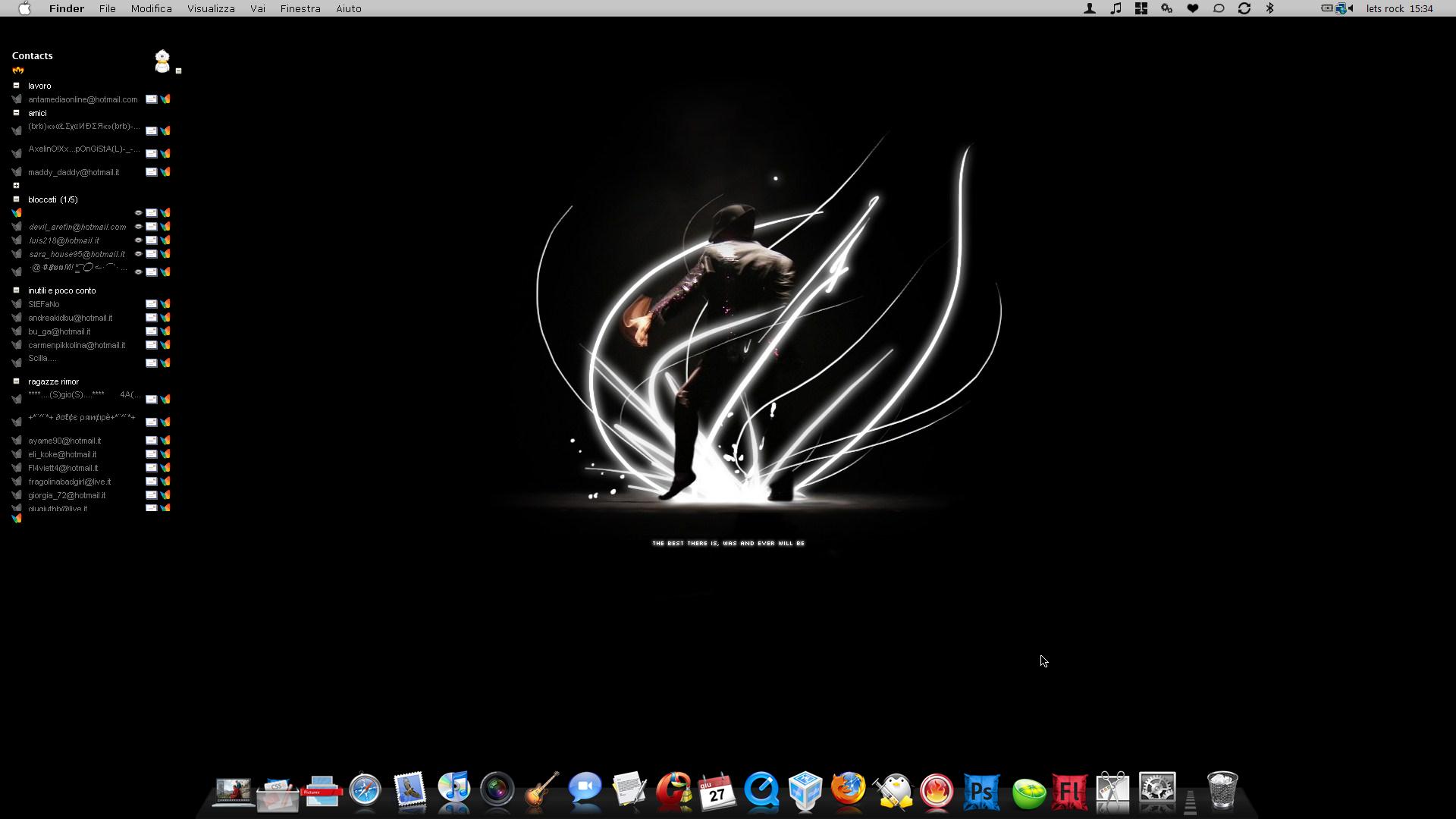Launch the Mail app in the Dock
1456x819 pixels.
409,790
